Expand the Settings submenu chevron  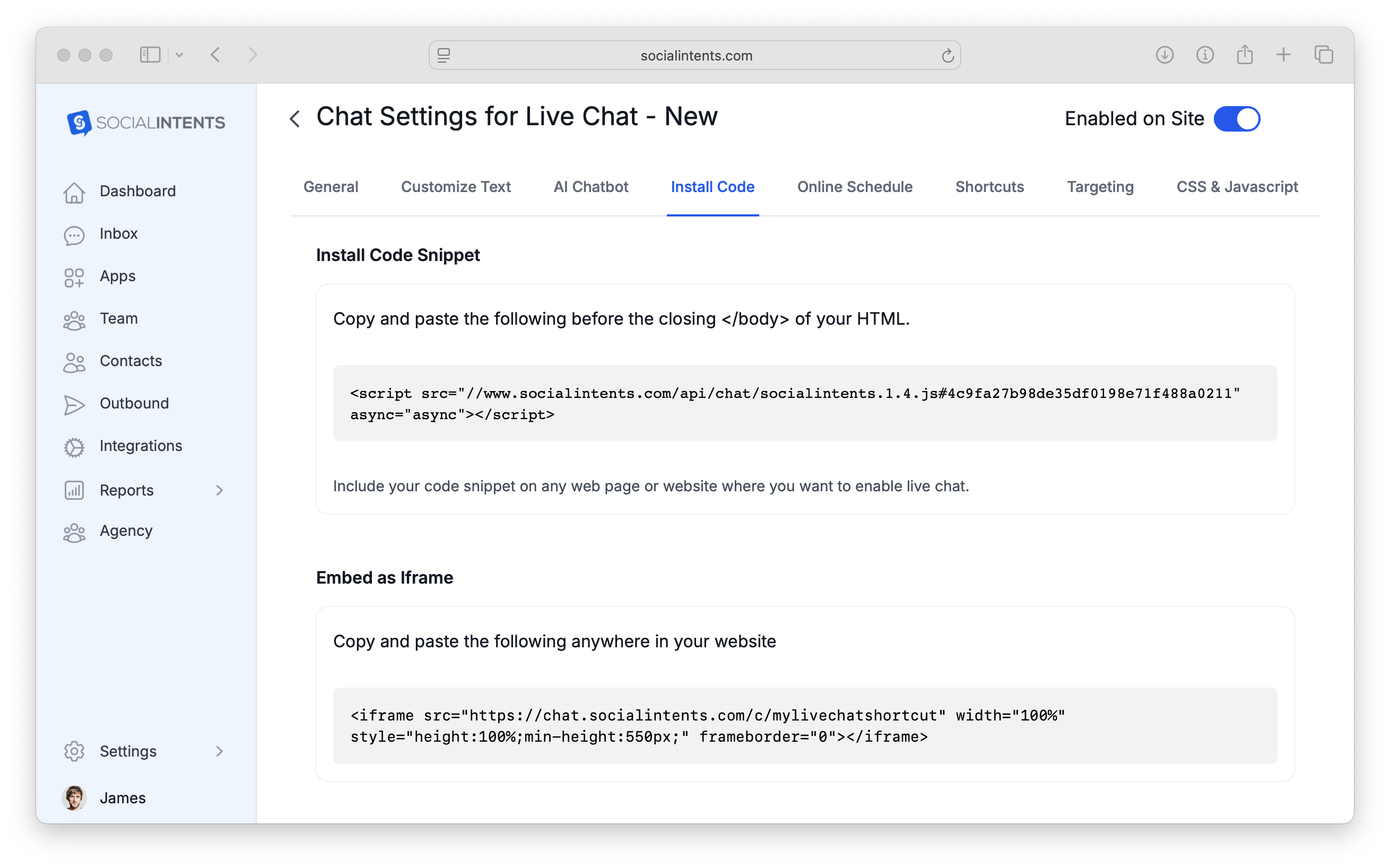219,751
